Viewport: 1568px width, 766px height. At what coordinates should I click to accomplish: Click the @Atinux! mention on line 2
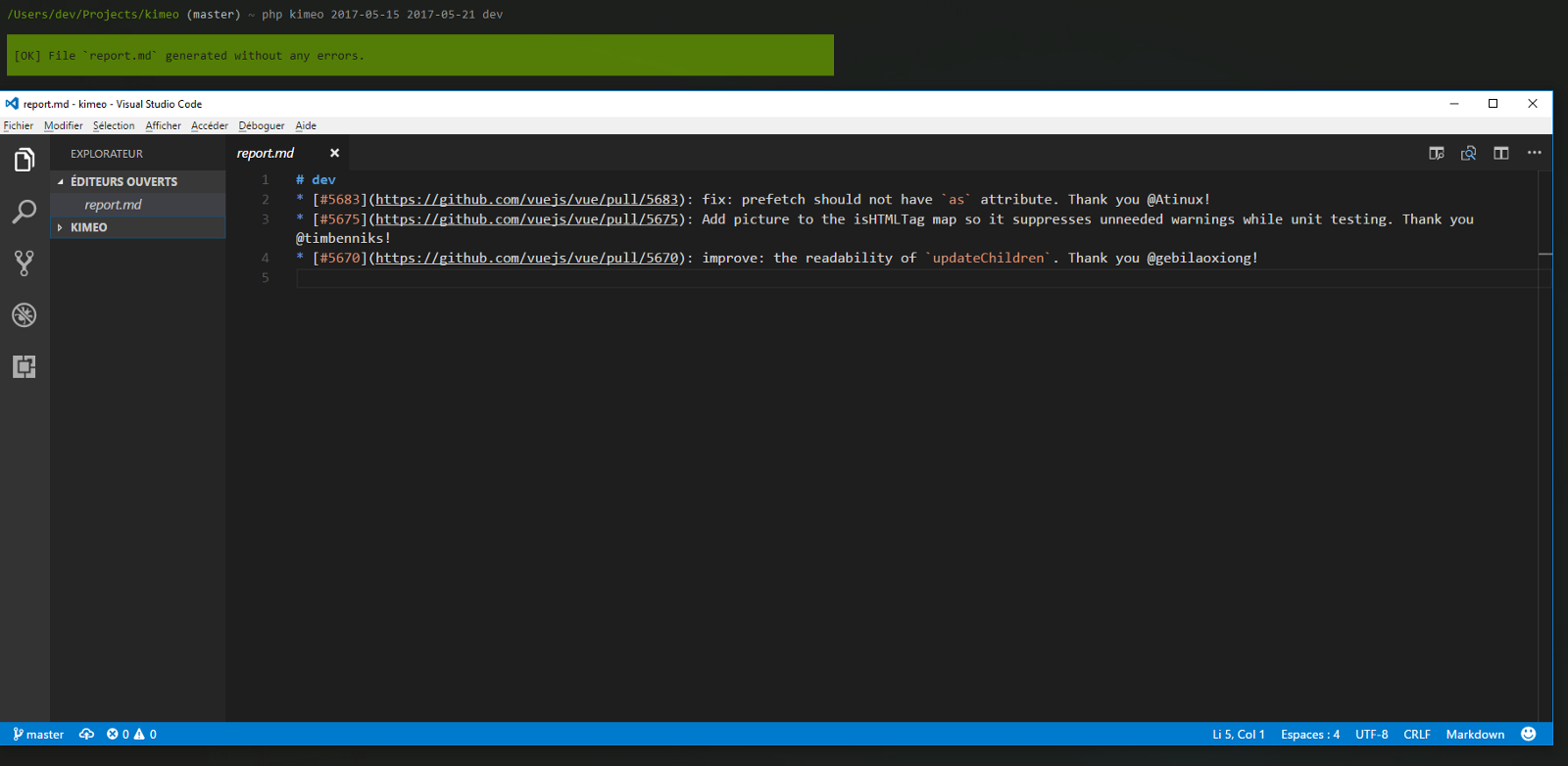[1179, 200]
